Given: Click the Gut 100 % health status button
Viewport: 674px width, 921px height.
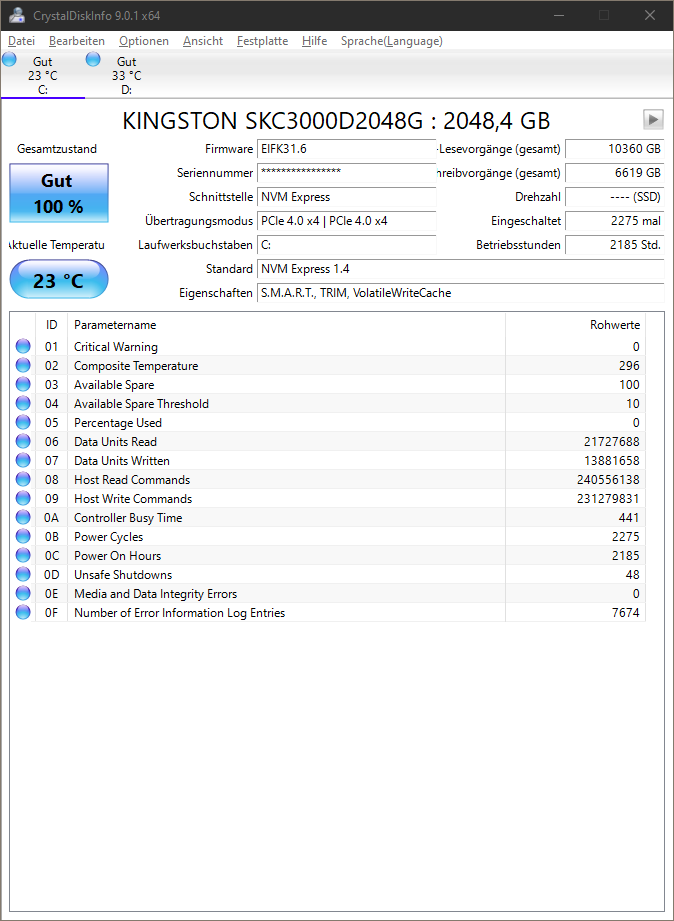Looking at the screenshot, I should (x=59, y=193).
